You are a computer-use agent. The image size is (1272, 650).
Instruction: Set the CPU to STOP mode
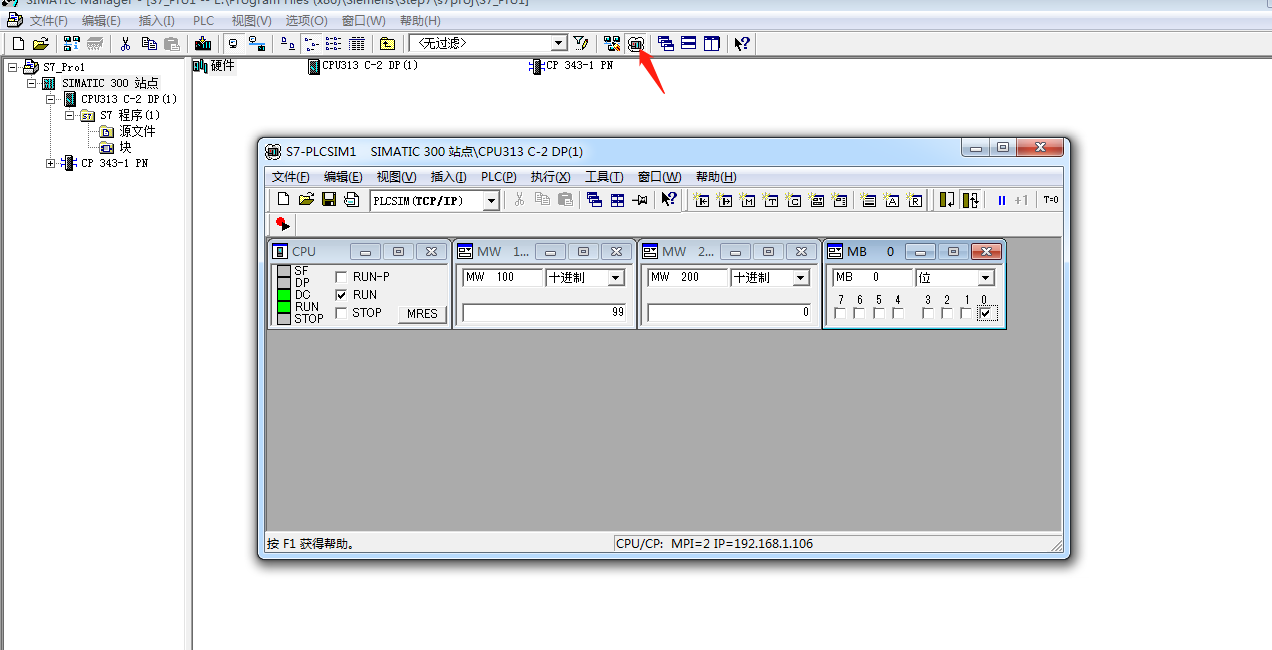343,312
